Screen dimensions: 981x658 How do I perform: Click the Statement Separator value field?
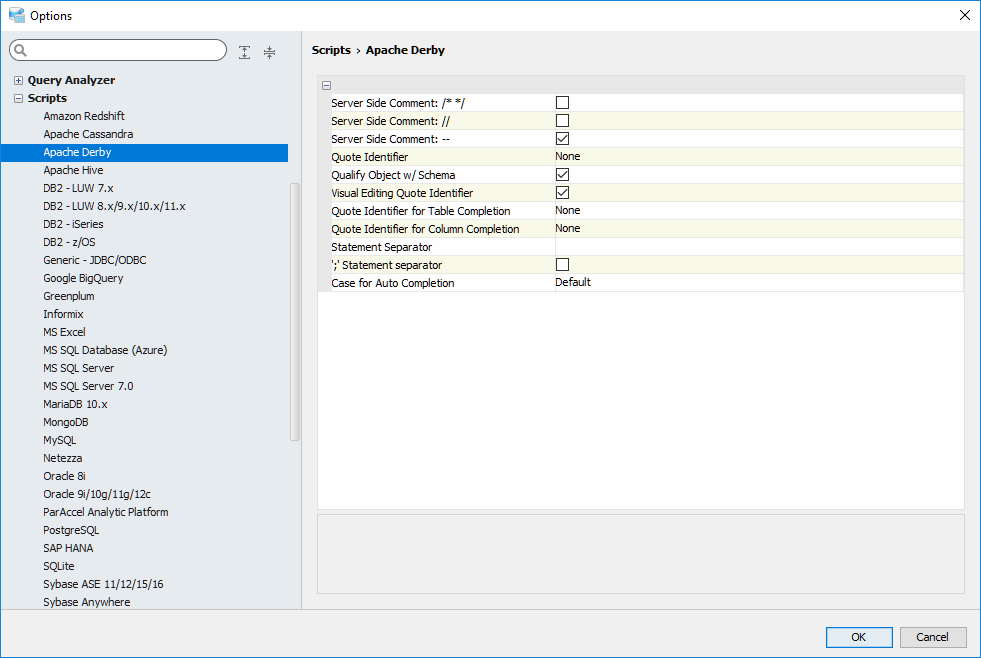coord(758,247)
